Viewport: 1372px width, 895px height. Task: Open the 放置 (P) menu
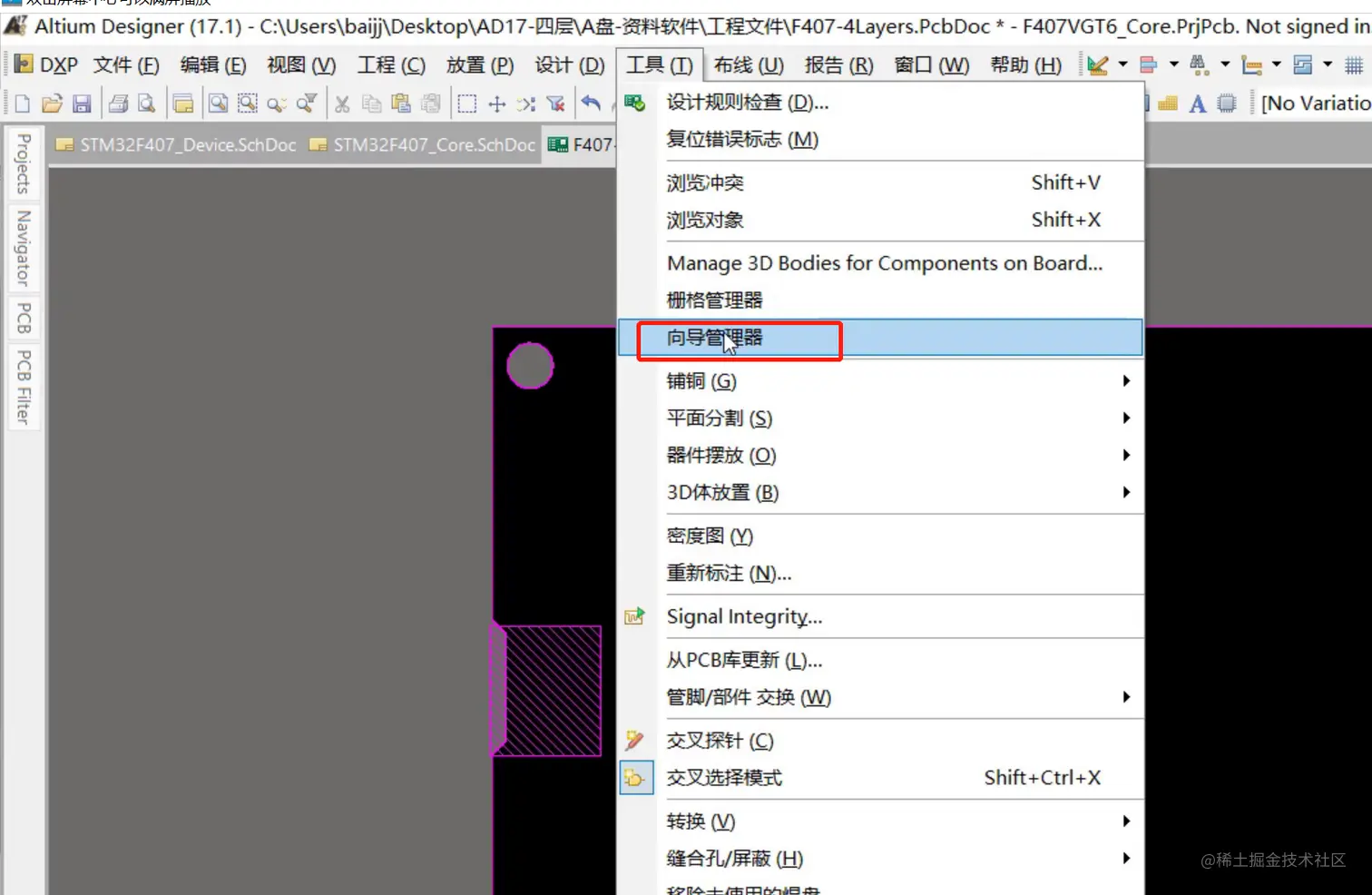[x=480, y=65]
